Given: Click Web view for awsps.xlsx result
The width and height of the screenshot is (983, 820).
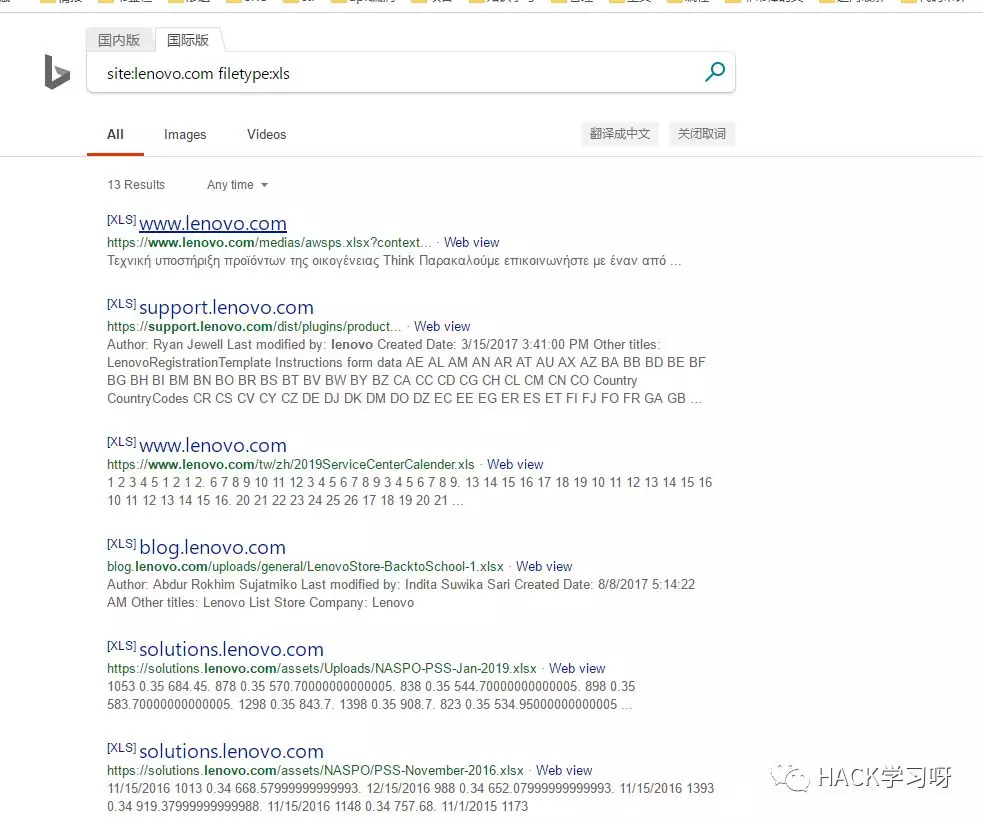Looking at the screenshot, I should (x=471, y=243).
